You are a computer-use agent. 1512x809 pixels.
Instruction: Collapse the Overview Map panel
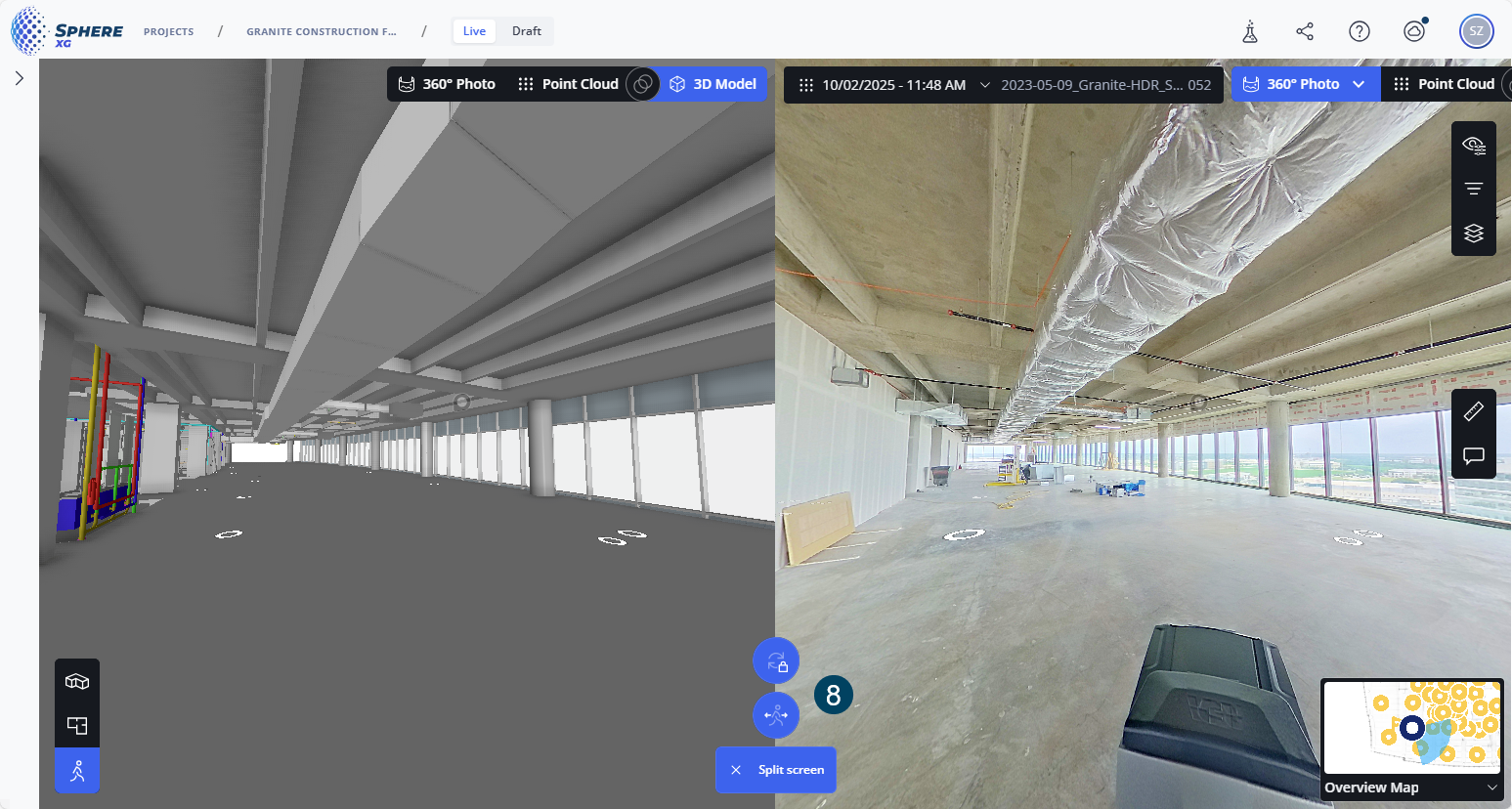[x=1491, y=788]
